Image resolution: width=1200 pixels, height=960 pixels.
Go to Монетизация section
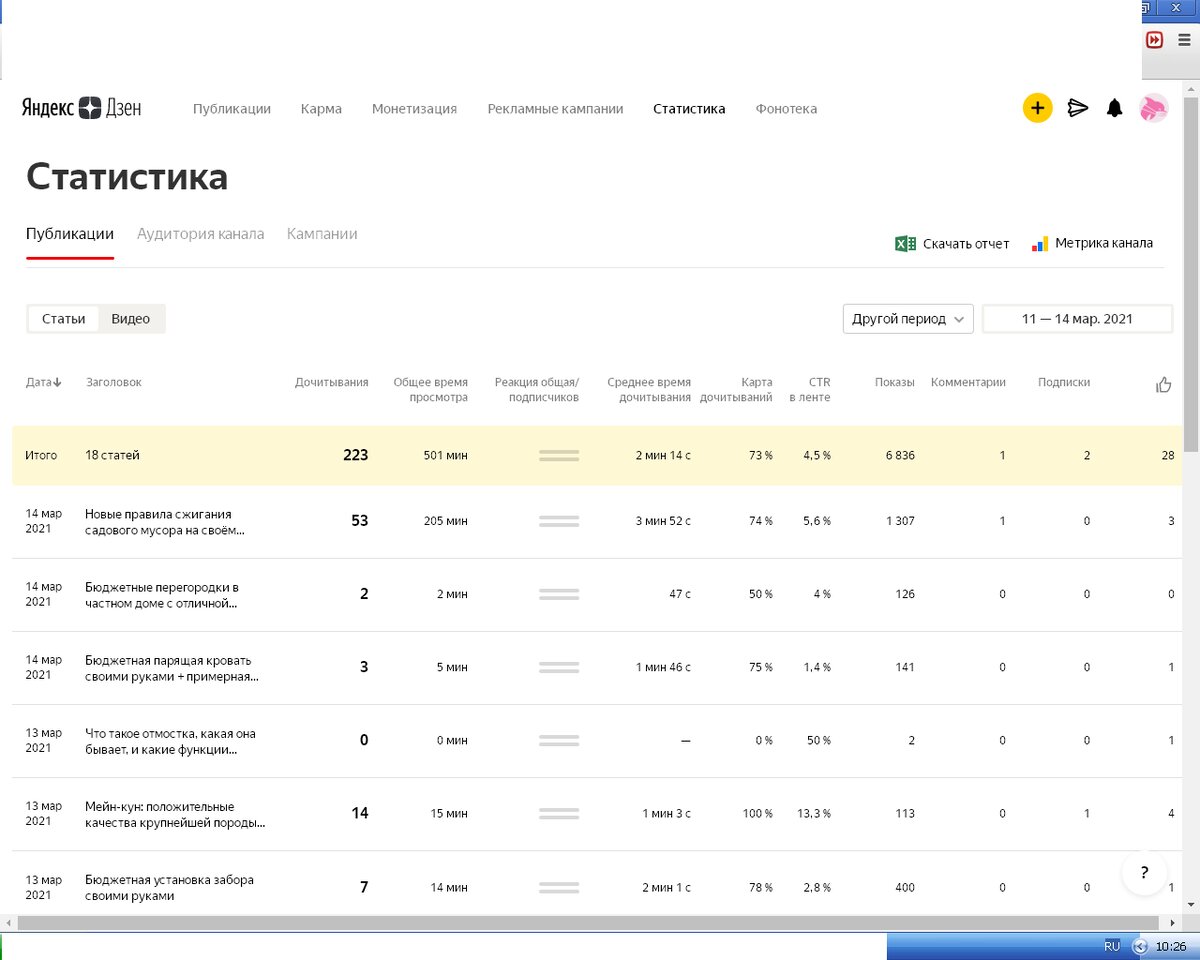(x=414, y=109)
